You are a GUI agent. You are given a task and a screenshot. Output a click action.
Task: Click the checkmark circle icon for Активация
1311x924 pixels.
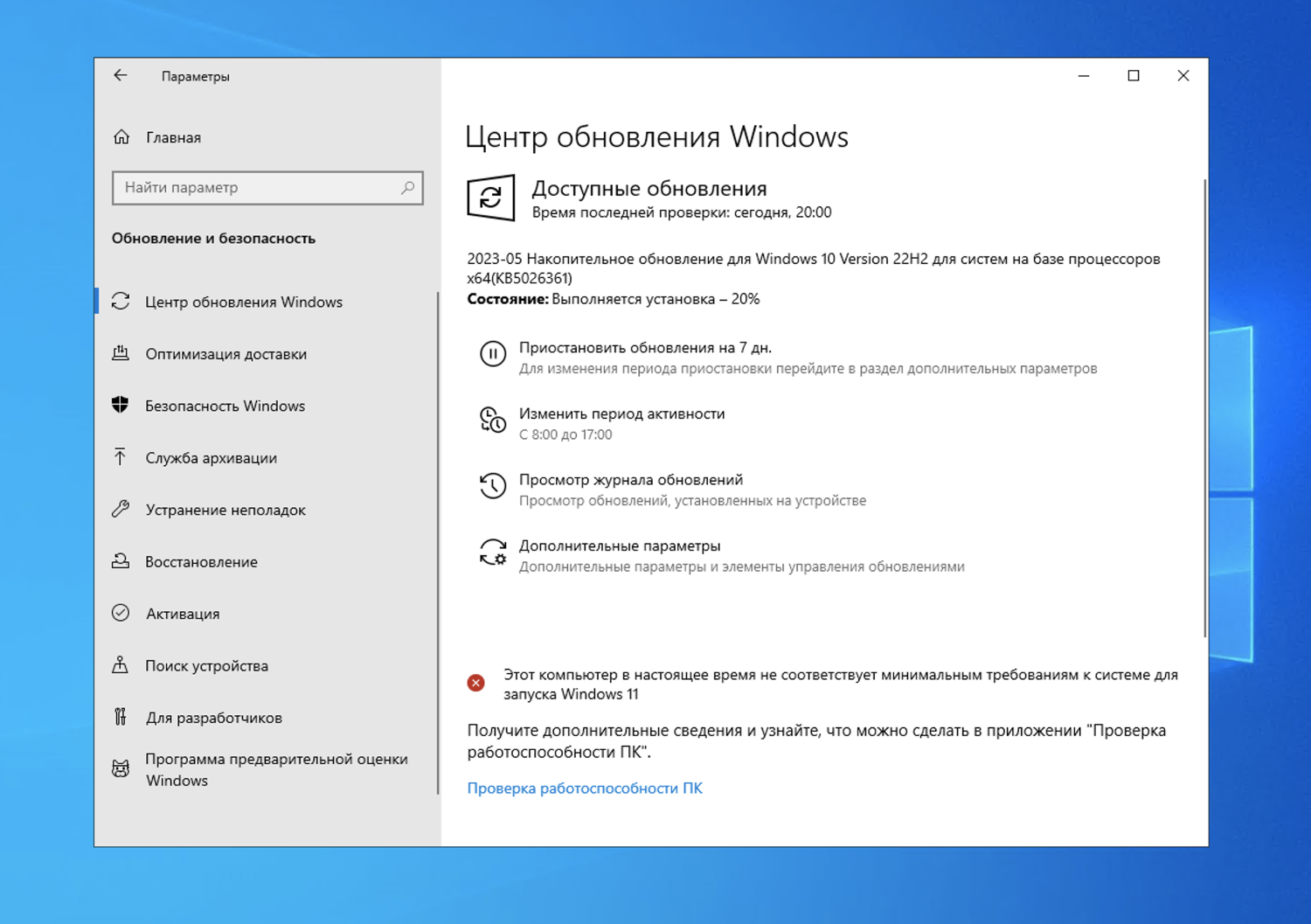coord(121,613)
